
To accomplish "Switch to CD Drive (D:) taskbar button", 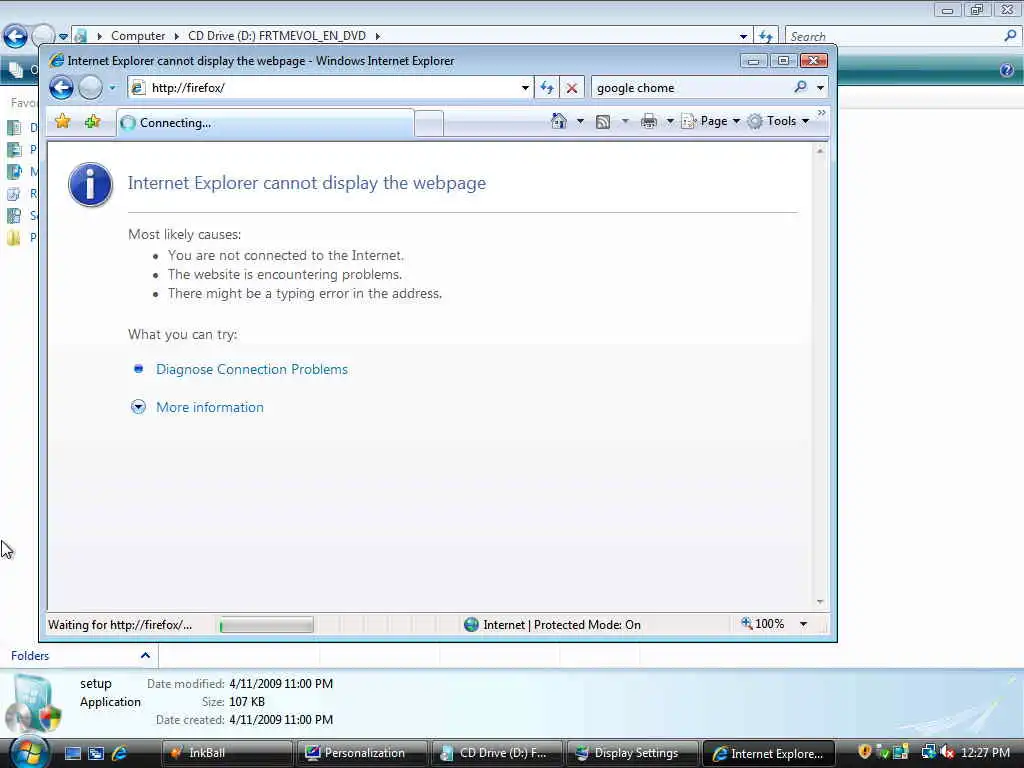I will [x=497, y=753].
